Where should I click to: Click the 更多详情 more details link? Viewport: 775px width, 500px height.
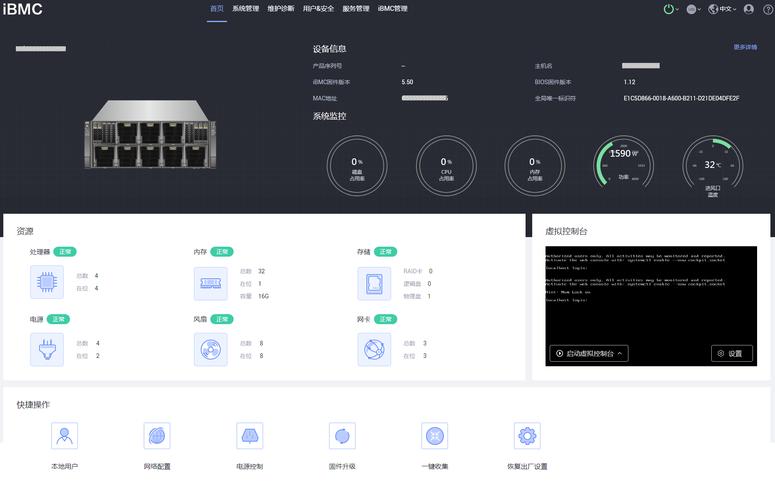click(x=745, y=47)
